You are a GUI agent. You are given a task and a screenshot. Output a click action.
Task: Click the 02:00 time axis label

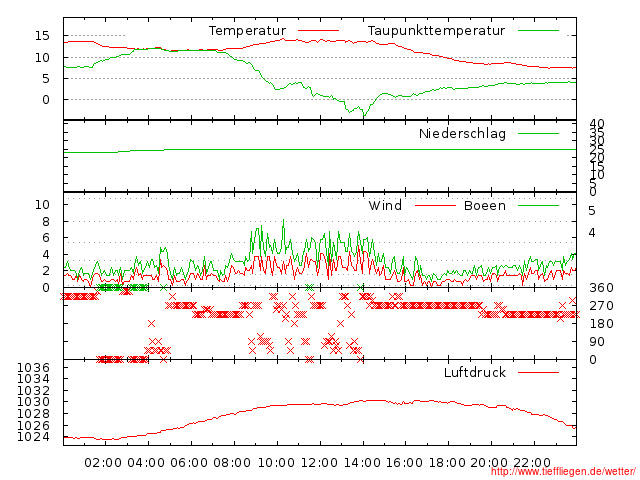point(103,463)
